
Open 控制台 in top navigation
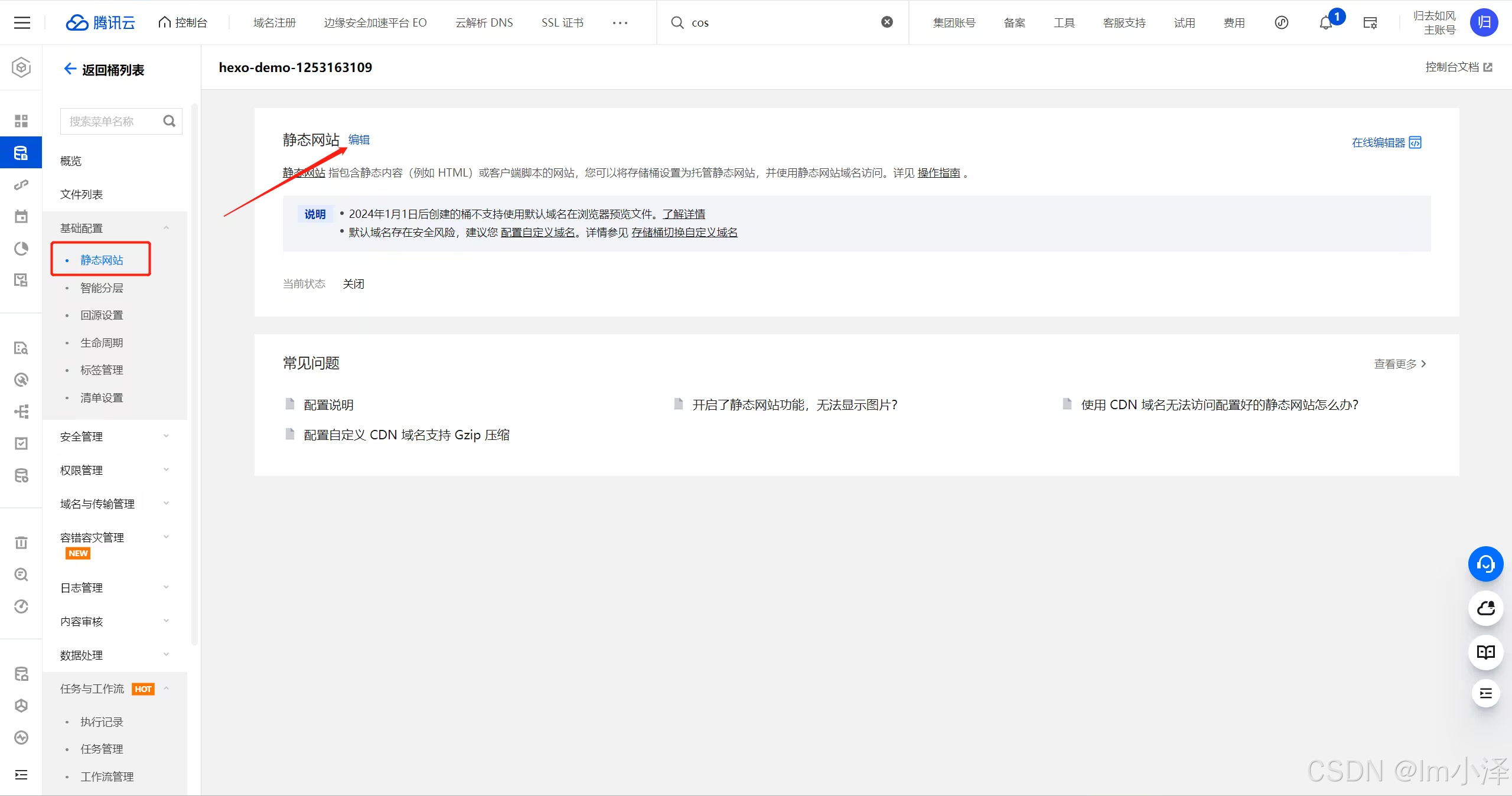(x=183, y=22)
